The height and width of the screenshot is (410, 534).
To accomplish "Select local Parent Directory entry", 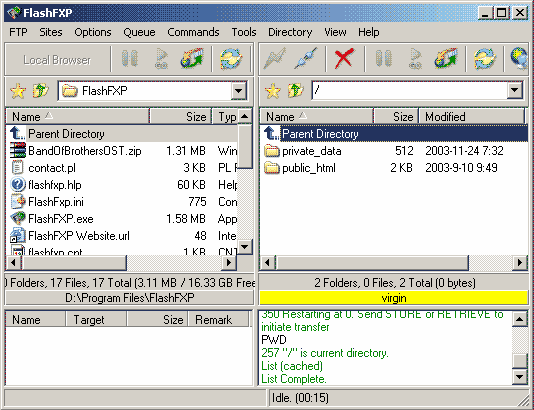I will [122, 134].
